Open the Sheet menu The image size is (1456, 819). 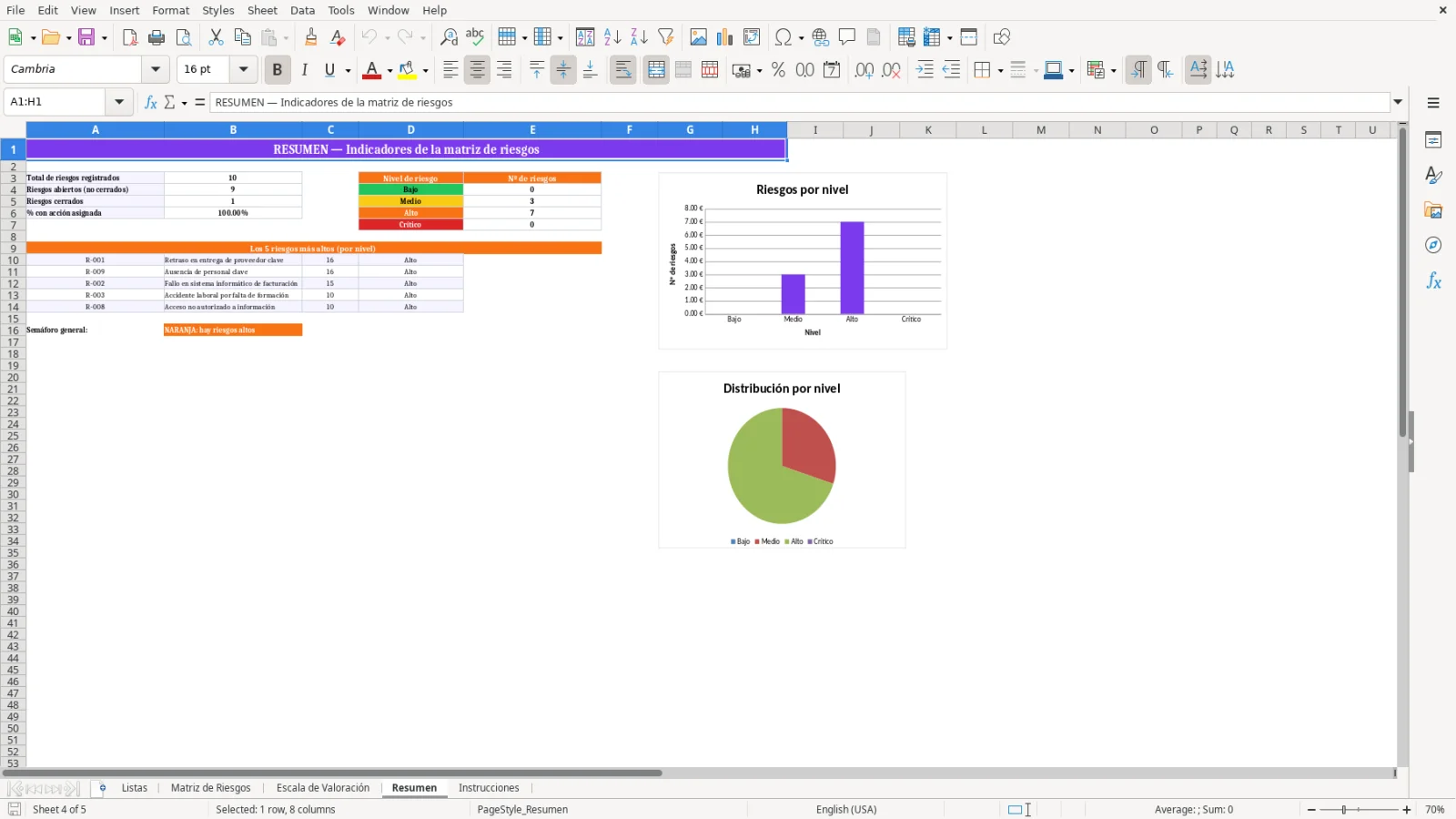click(262, 10)
